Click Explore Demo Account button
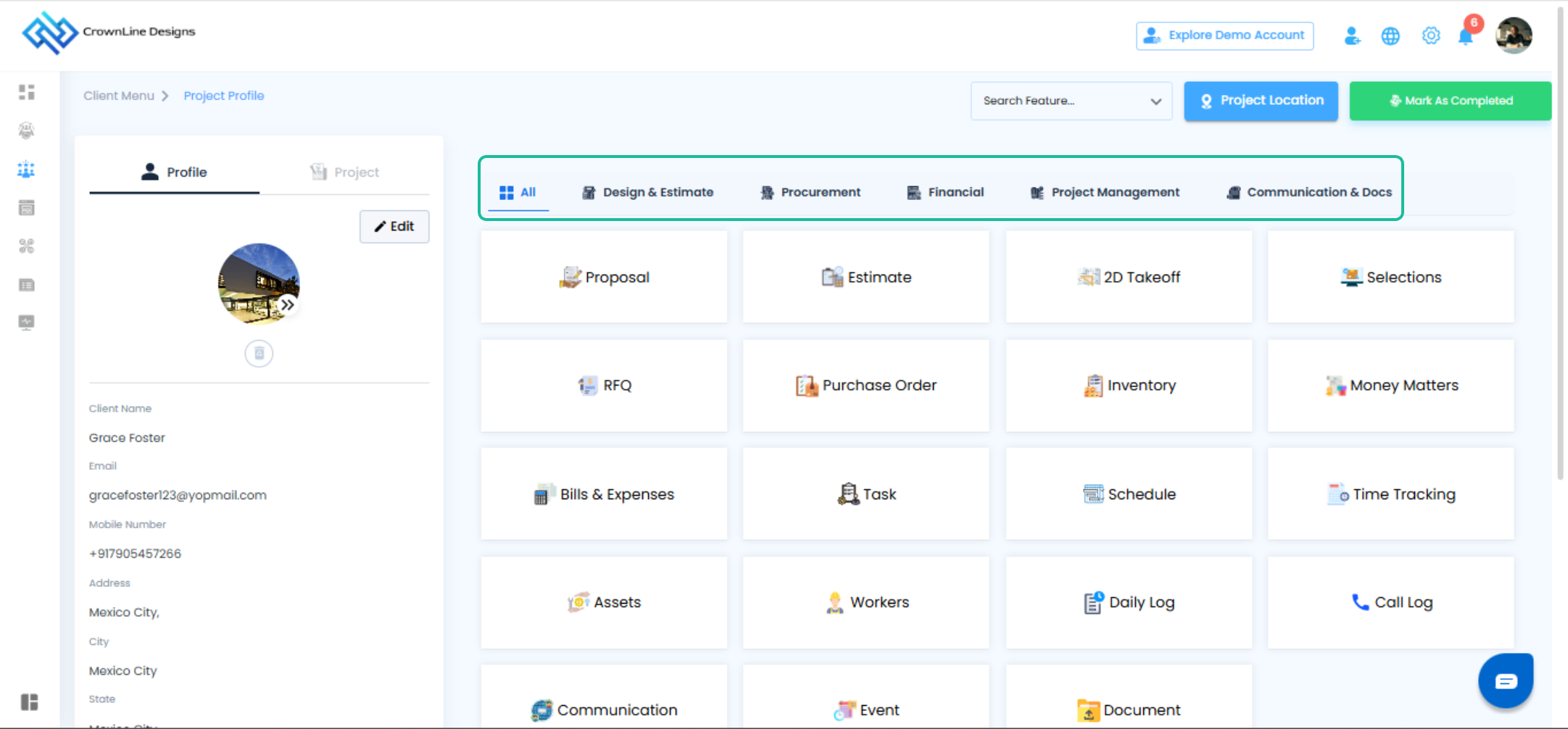 (1225, 36)
